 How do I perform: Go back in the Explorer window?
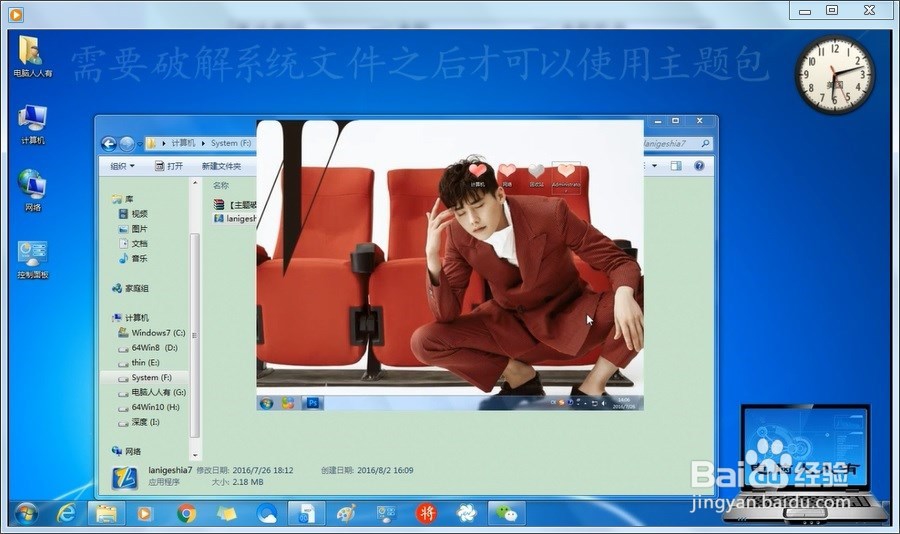point(108,144)
